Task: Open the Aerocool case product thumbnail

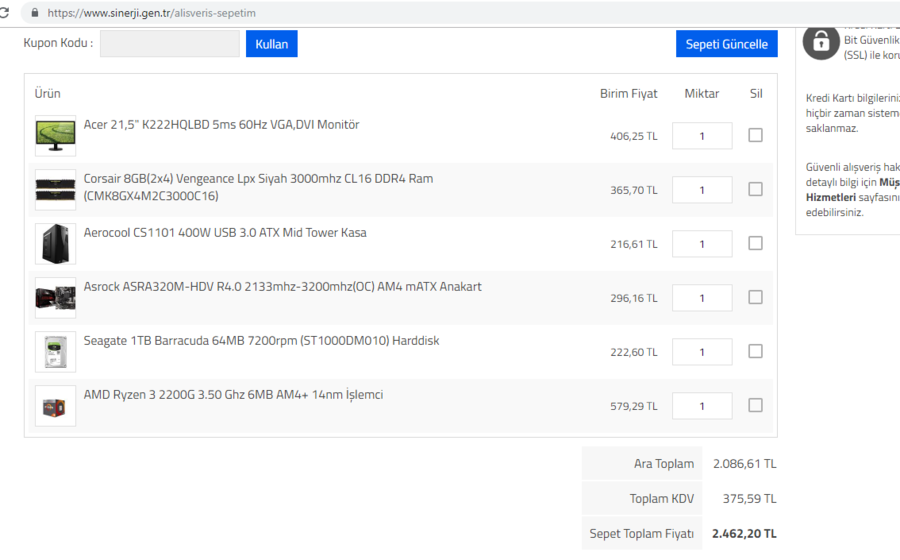Action: click(x=55, y=244)
